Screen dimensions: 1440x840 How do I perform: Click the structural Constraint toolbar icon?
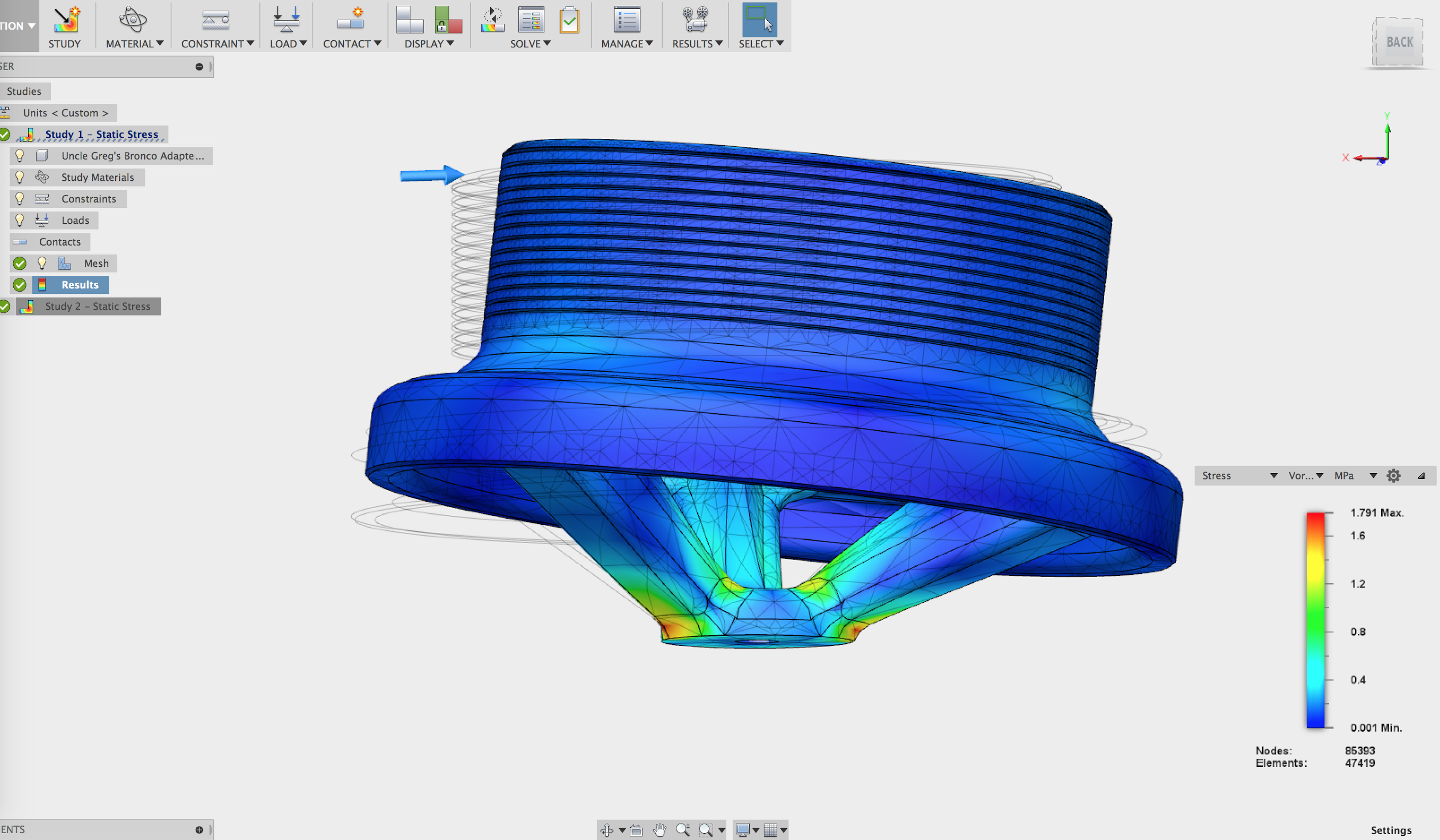click(x=215, y=20)
